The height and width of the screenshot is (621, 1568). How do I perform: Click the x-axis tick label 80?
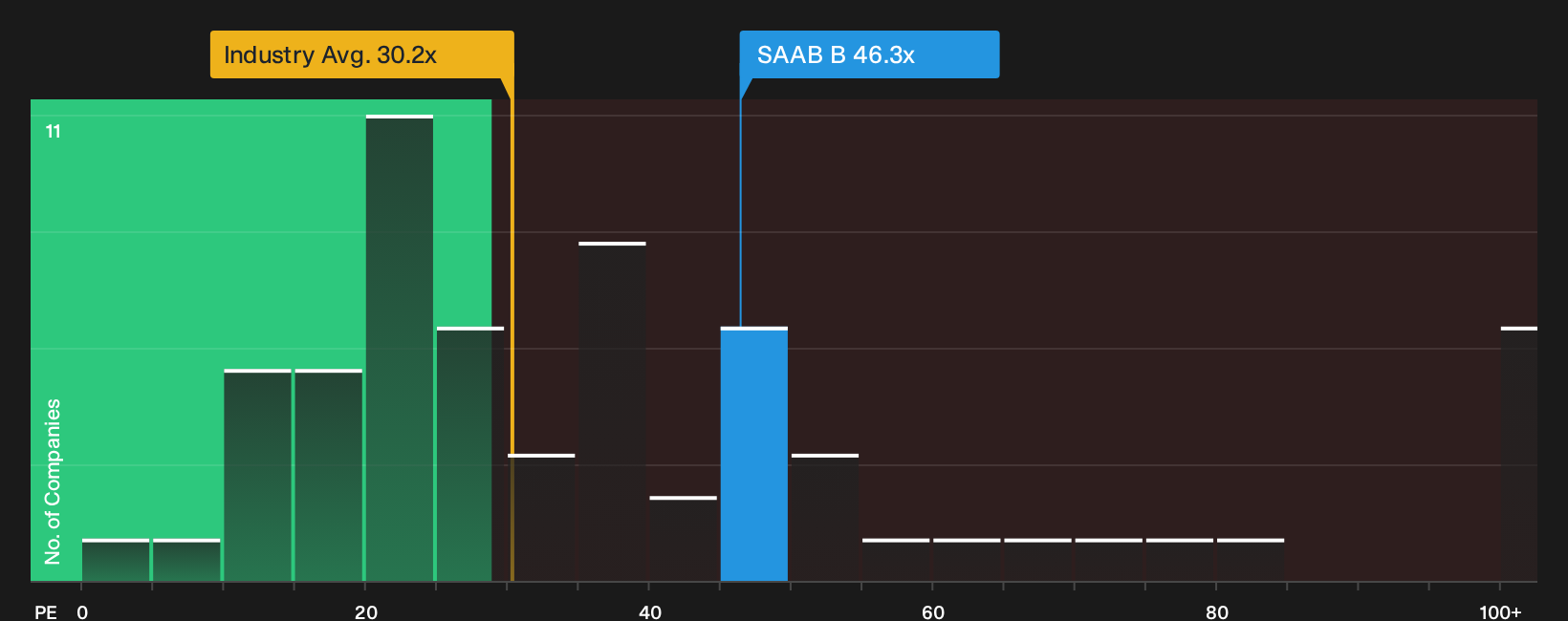(1217, 612)
